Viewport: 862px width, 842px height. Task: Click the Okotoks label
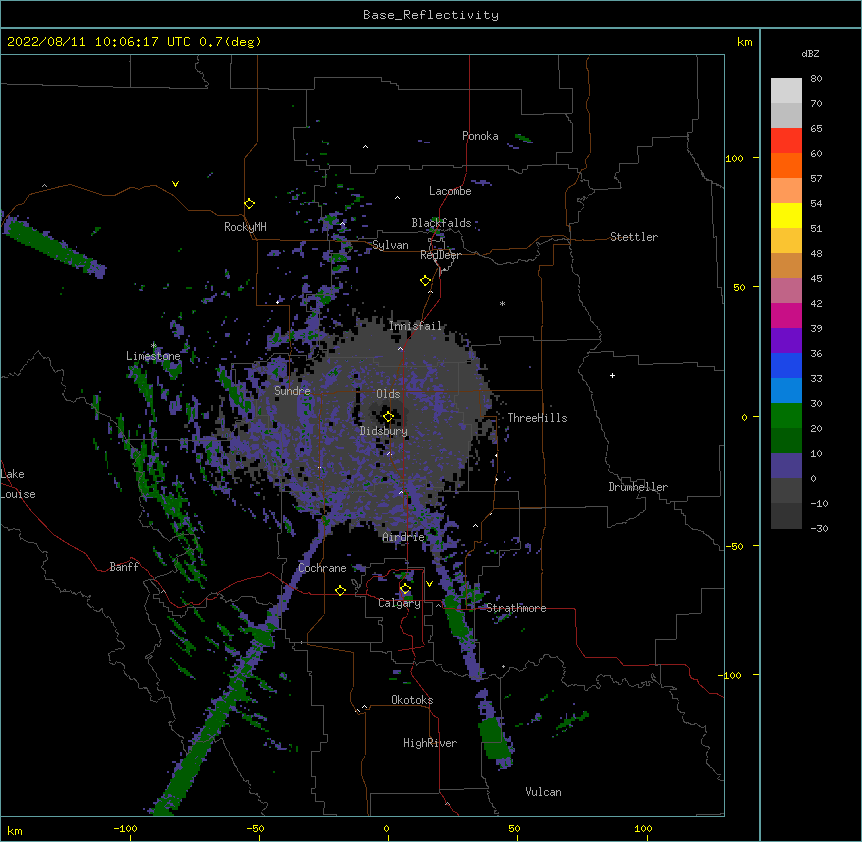[412, 700]
